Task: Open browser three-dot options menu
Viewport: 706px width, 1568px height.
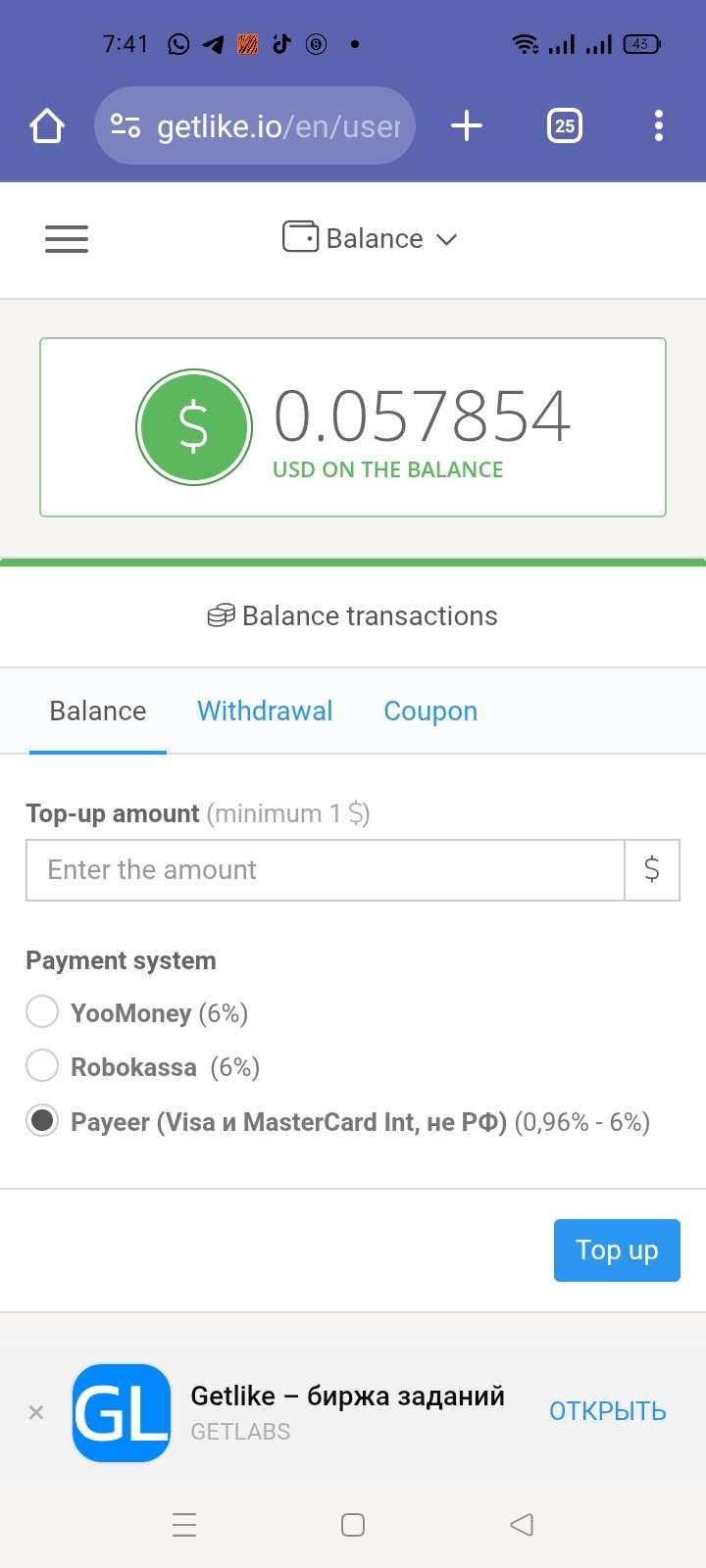Action: point(658,125)
